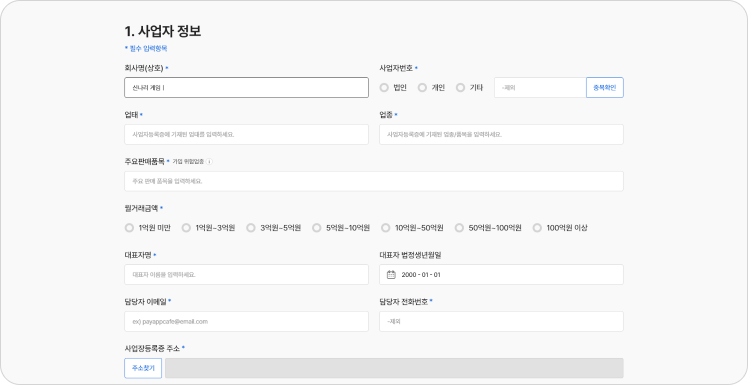Choose 3억원~5억원 monthly amount
The width and height of the screenshot is (748, 385).
pyautogui.click(x=251, y=228)
